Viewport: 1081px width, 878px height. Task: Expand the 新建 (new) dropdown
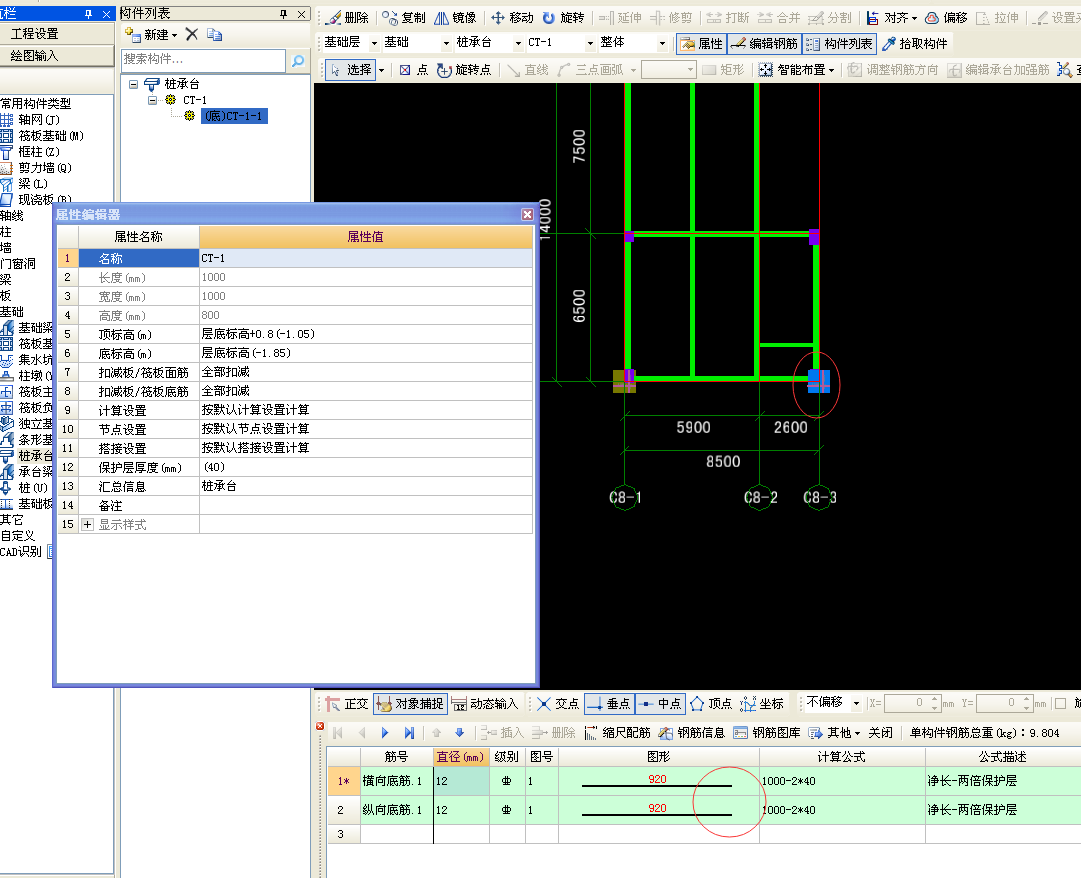point(174,35)
